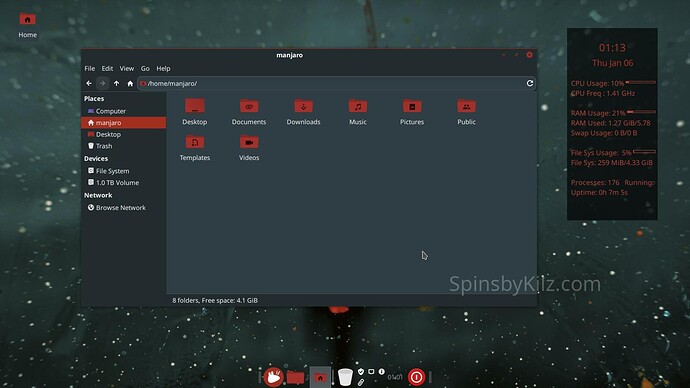This screenshot has height=388, width=690.
Task: Click the display tray icon in dock
Action: click(371, 372)
